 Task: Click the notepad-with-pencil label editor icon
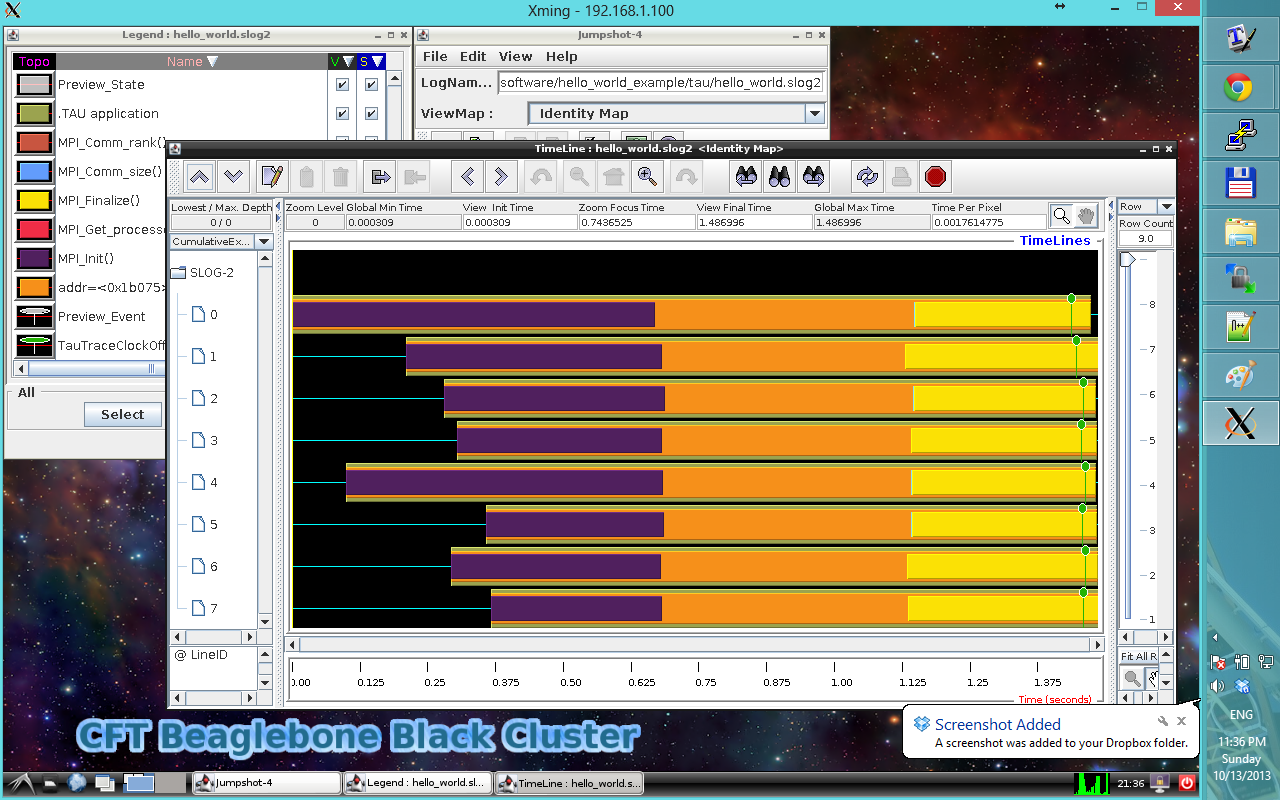click(272, 177)
